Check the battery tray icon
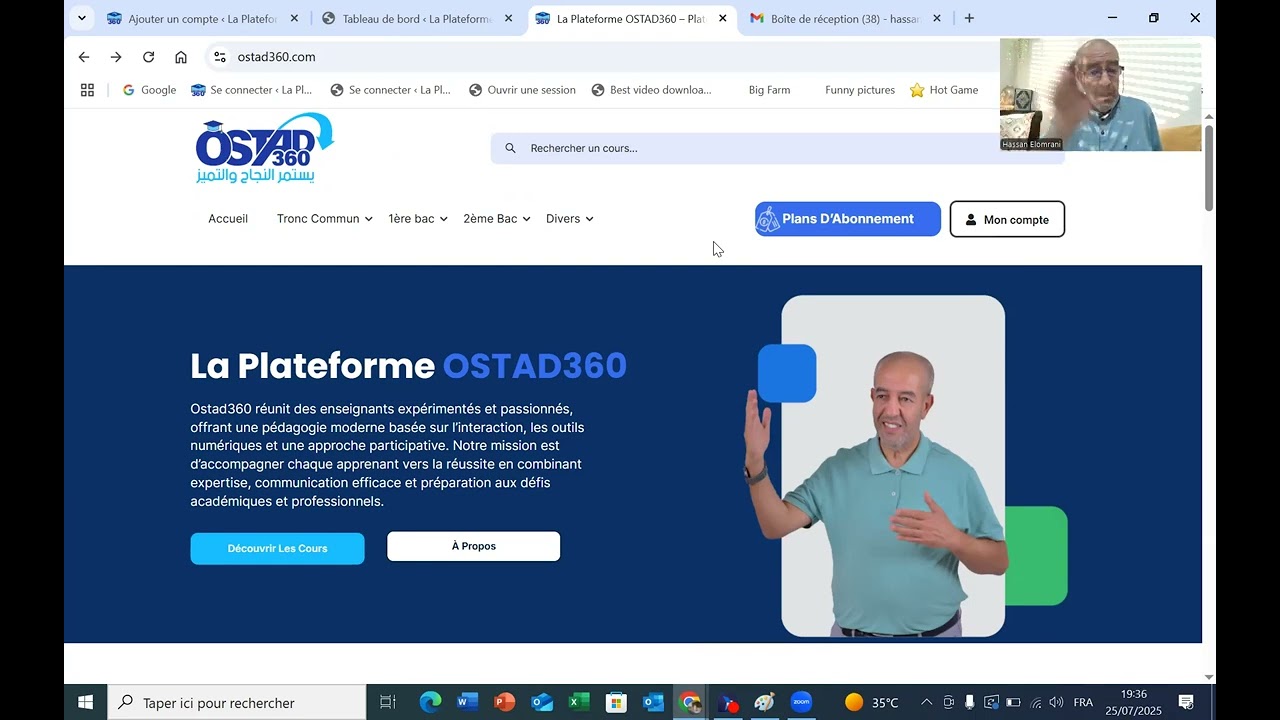The height and width of the screenshot is (720, 1280). click(x=1013, y=702)
